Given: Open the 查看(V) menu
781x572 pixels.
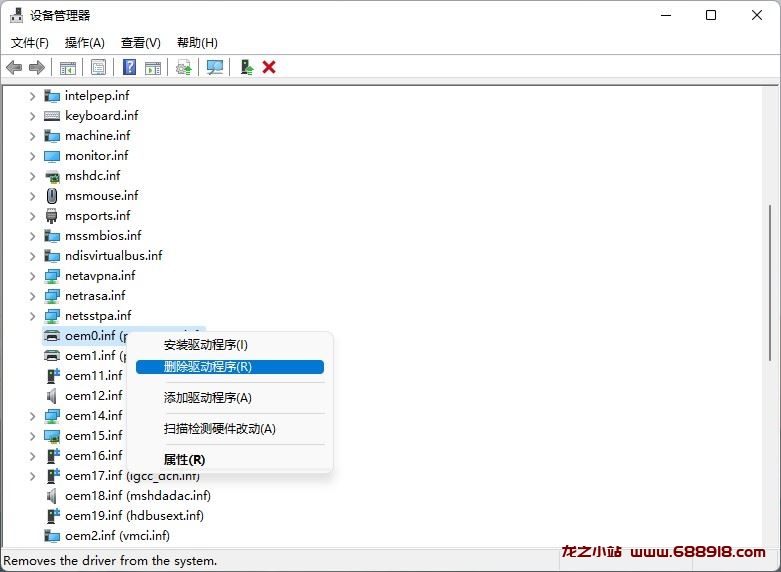Looking at the screenshot, I should coord(141,42).
